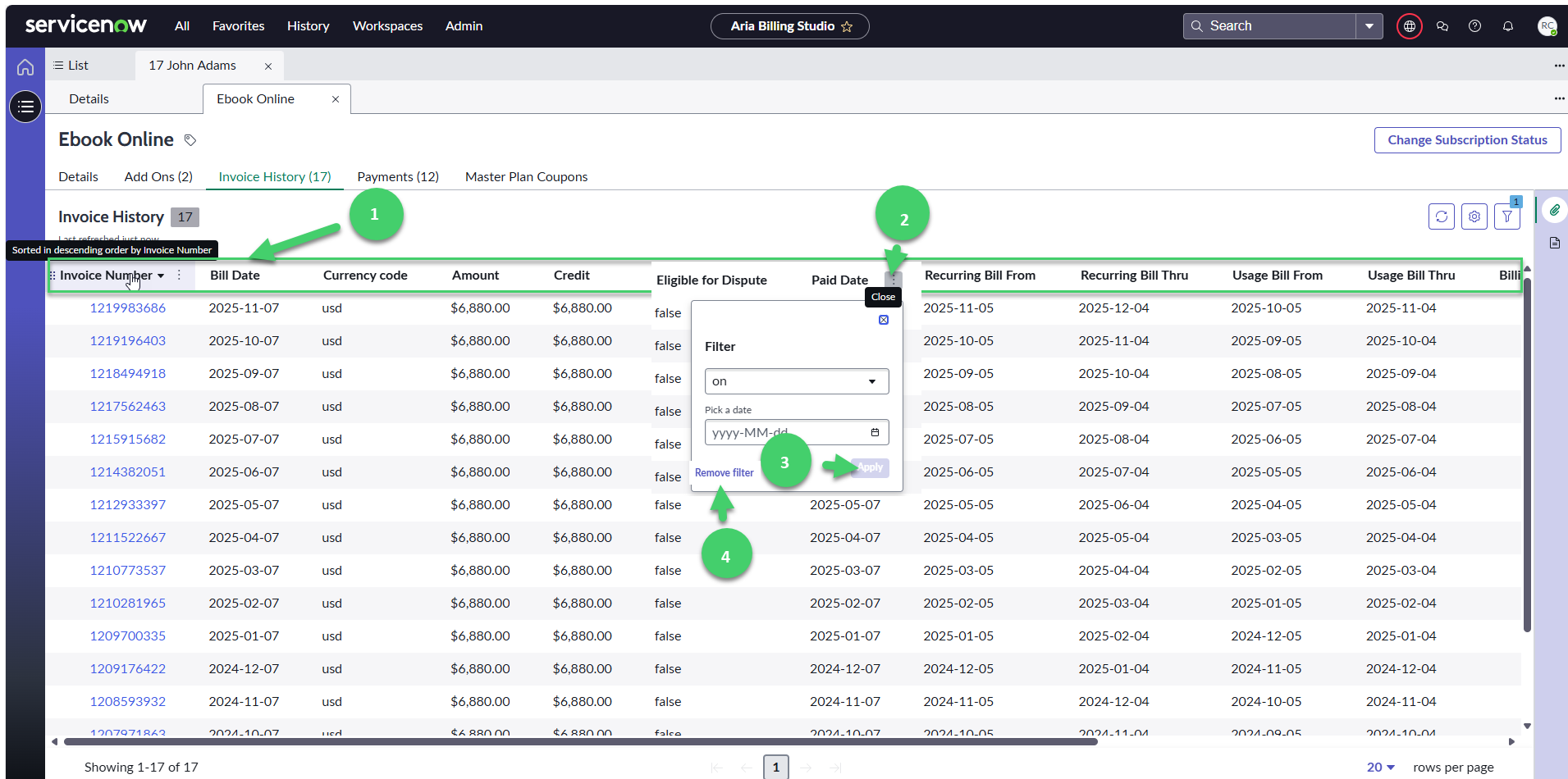Switch to the Details sub-tab beside Ebook Online
Viewport: 1568px width, 779px height.
coord(89,99)
